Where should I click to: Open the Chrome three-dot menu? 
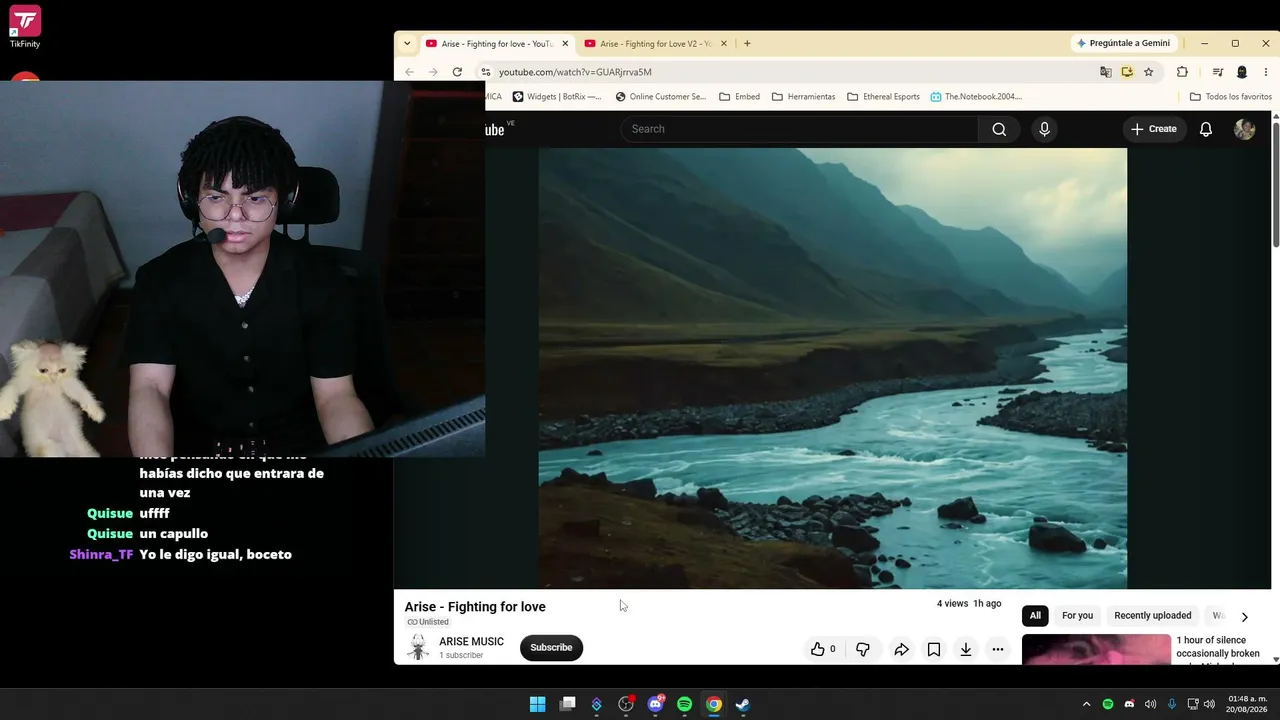1265,72
